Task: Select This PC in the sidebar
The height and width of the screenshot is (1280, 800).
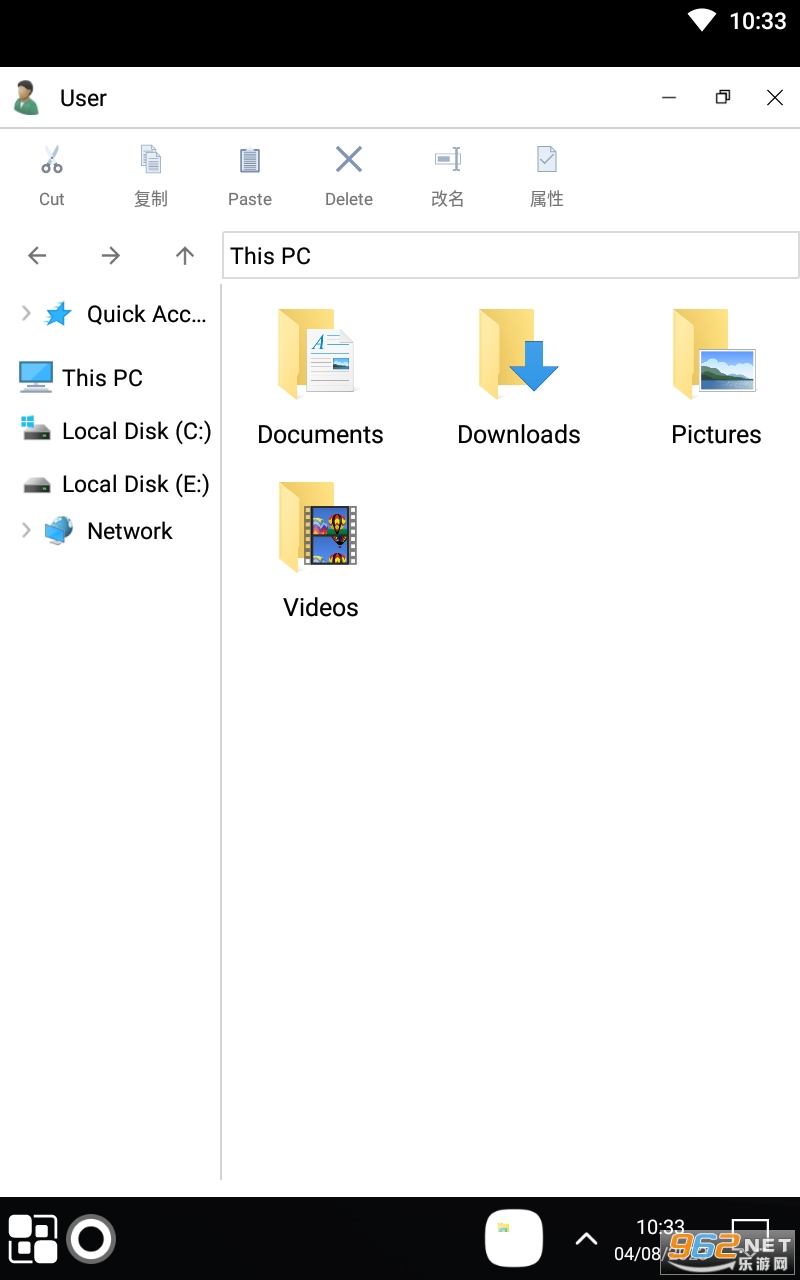Action: pos(101,378)
